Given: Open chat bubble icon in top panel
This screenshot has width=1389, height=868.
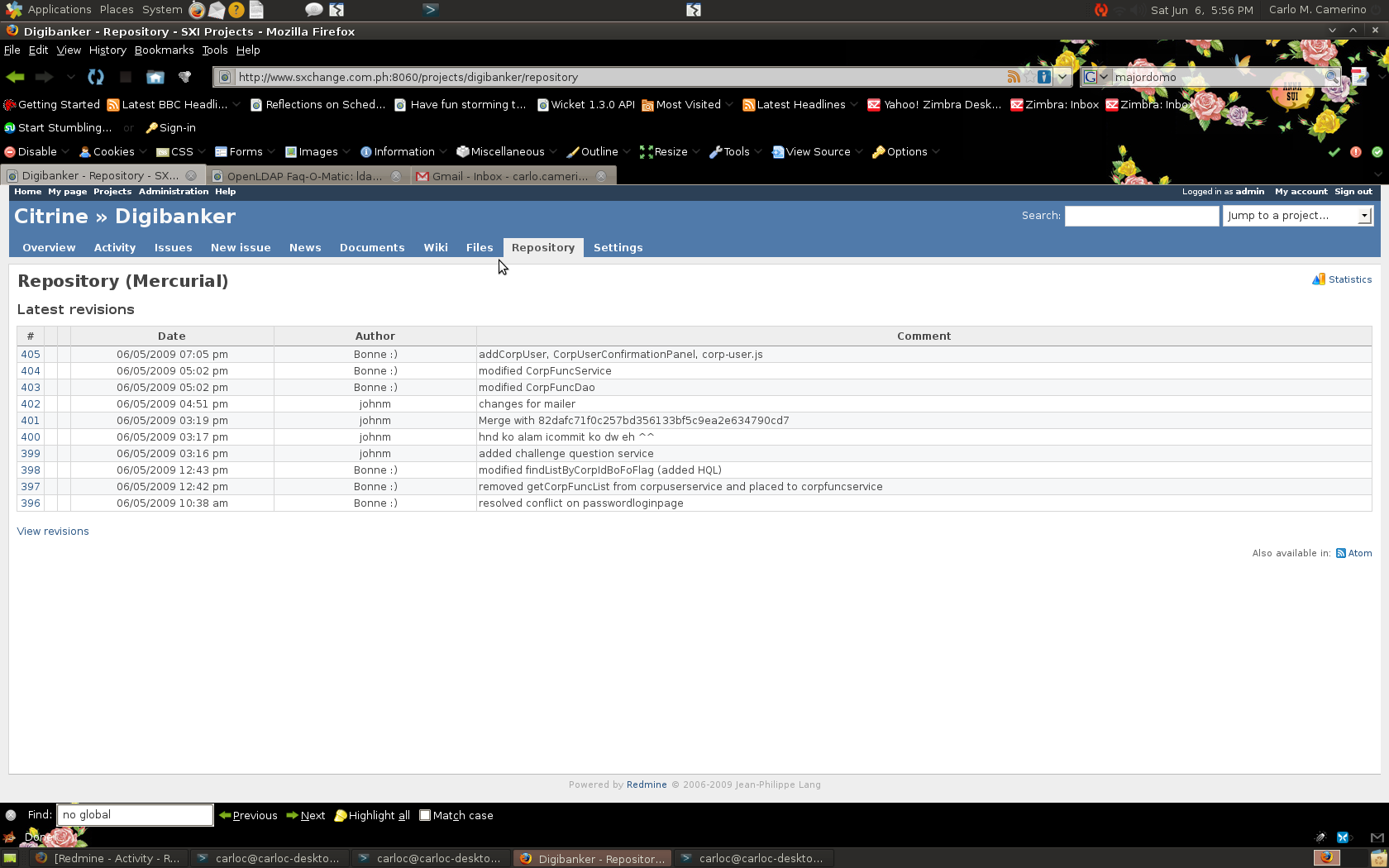Looking at the screenshot, I should point(313,10).
